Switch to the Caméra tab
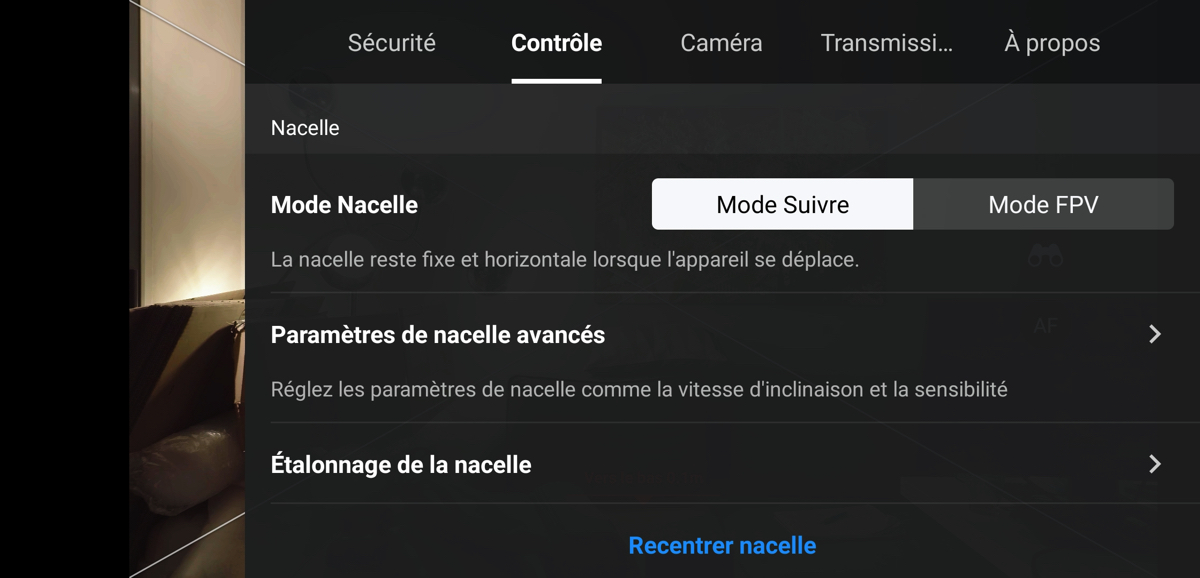The image size is (1200, 578). coord(721,43)
